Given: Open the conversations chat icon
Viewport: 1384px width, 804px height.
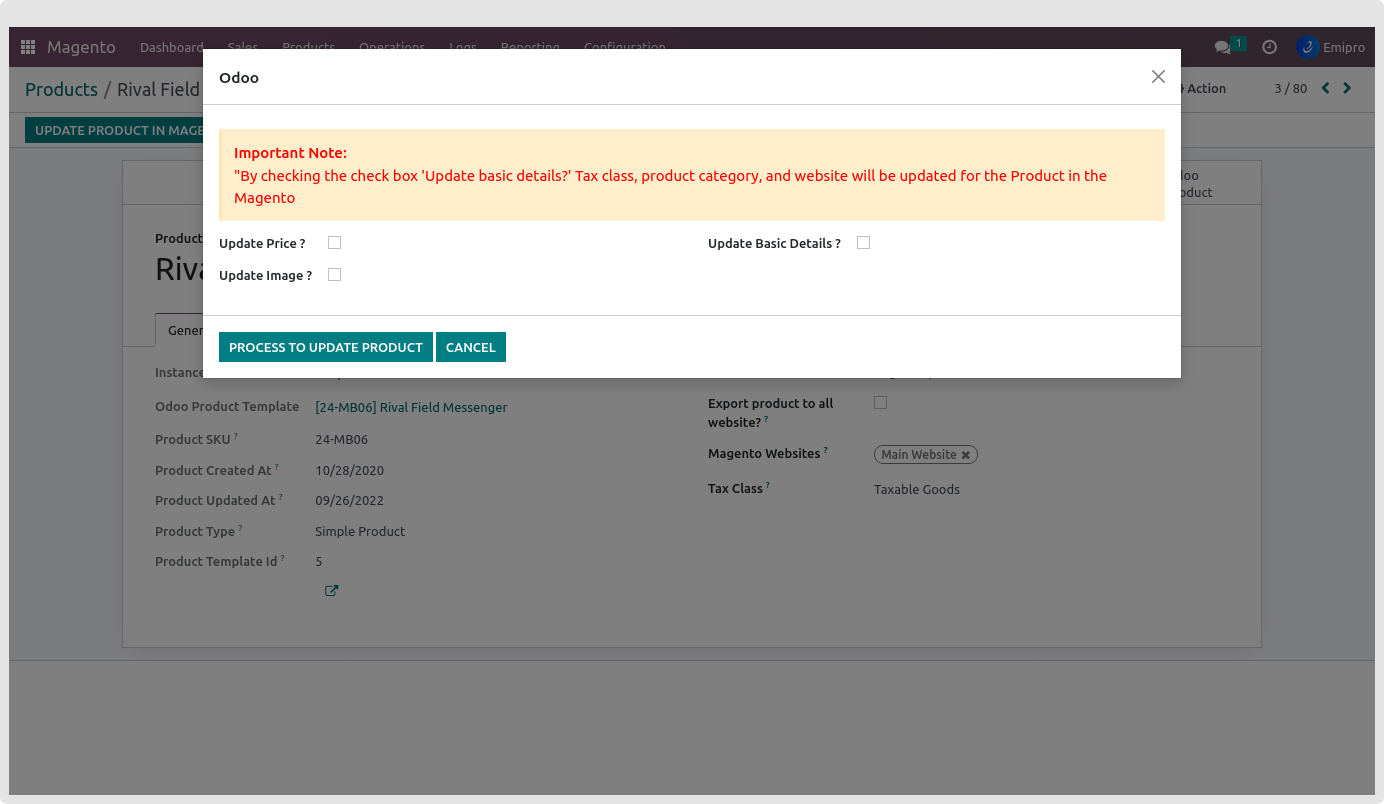Looking at the screenshot, I should click(1222, 47).
